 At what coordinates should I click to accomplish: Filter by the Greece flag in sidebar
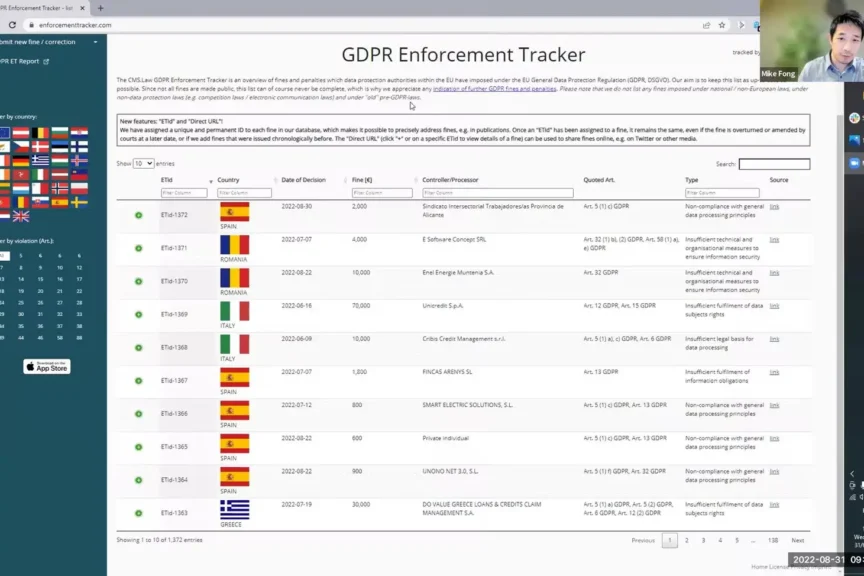pos(40,160)
